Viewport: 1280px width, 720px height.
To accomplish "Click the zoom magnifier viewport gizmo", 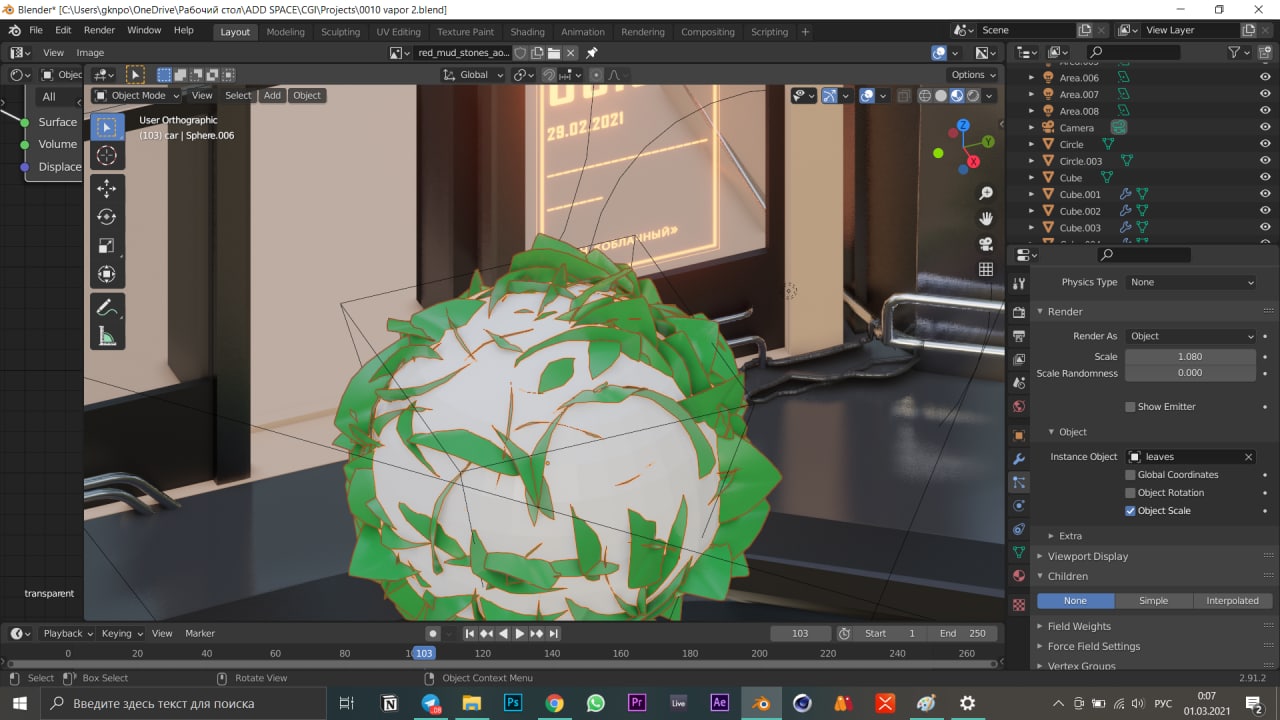I will coord(986,193).
